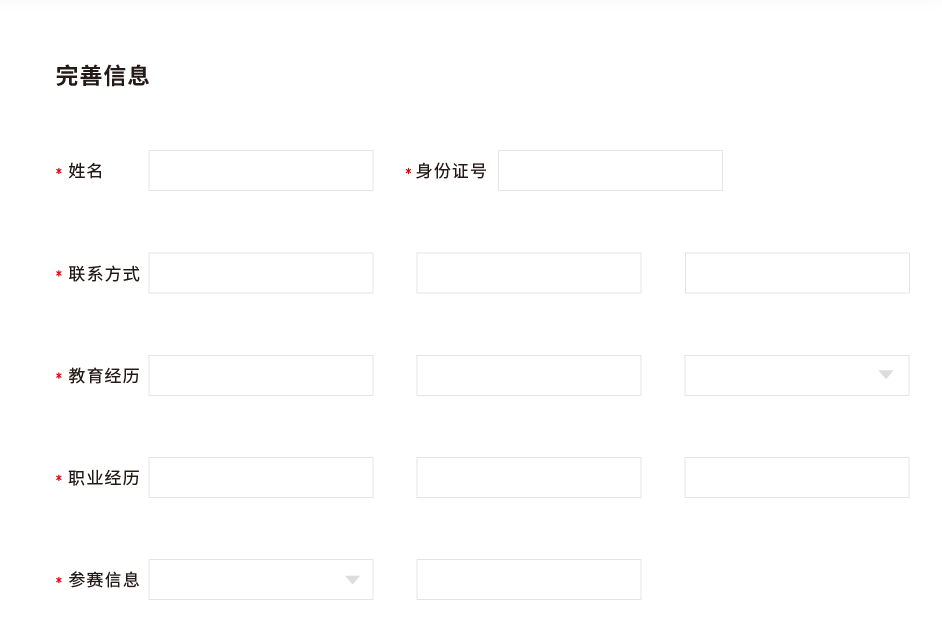942x629 pixels.
Task: Click the first 联系方式 input field
Action: coord(260,273)
